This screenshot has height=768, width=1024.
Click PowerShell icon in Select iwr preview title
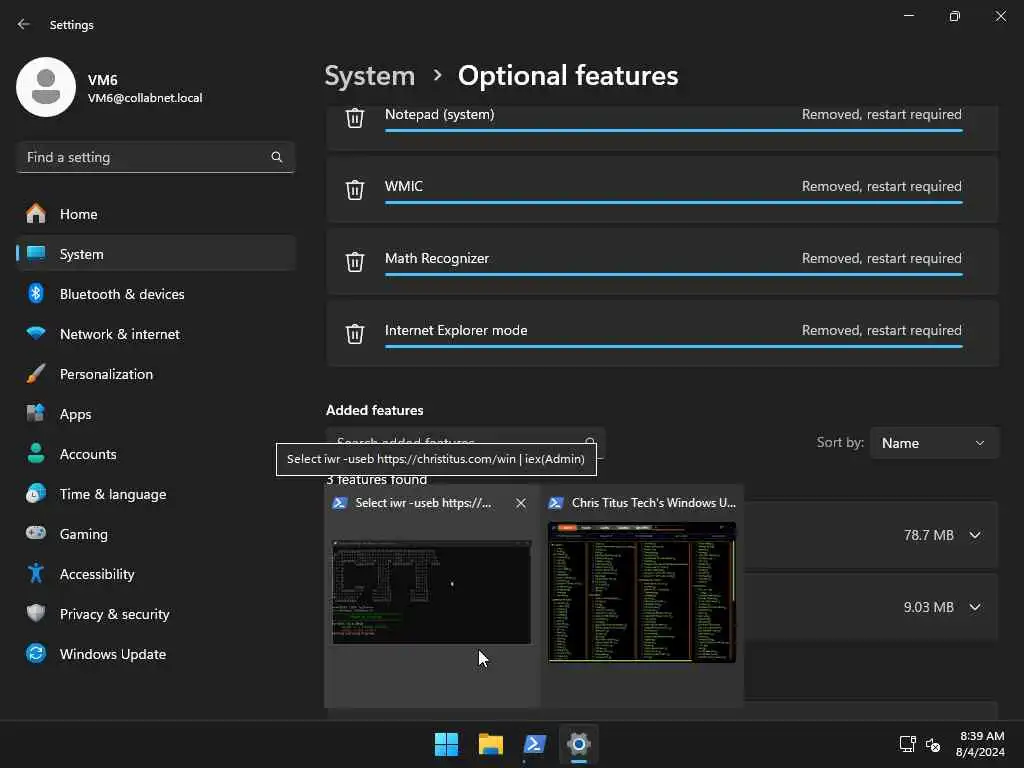coord(340,503)
